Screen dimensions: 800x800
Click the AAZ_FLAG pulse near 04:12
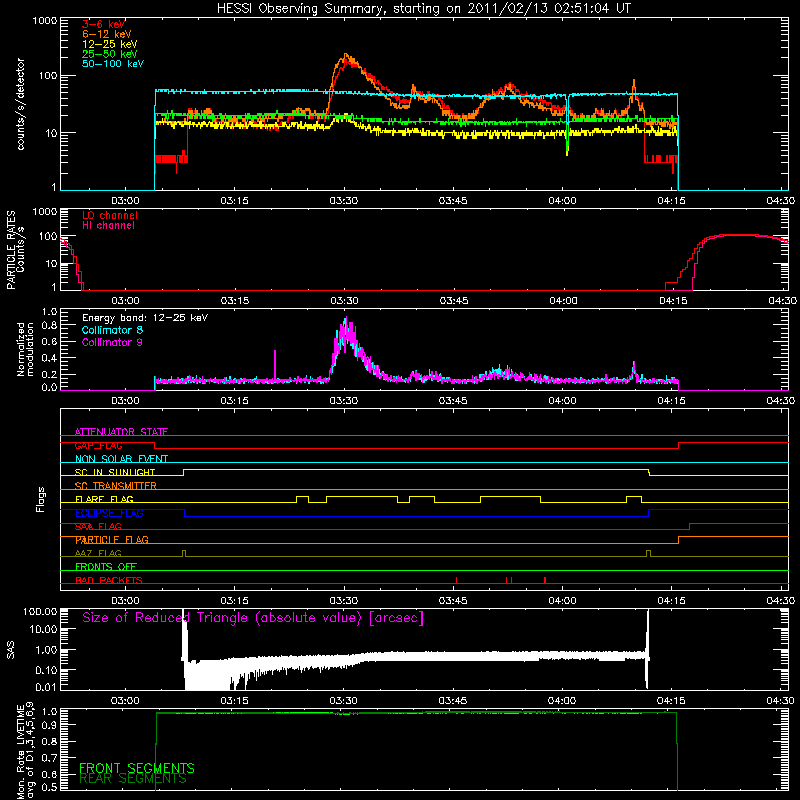coord(648,553)
